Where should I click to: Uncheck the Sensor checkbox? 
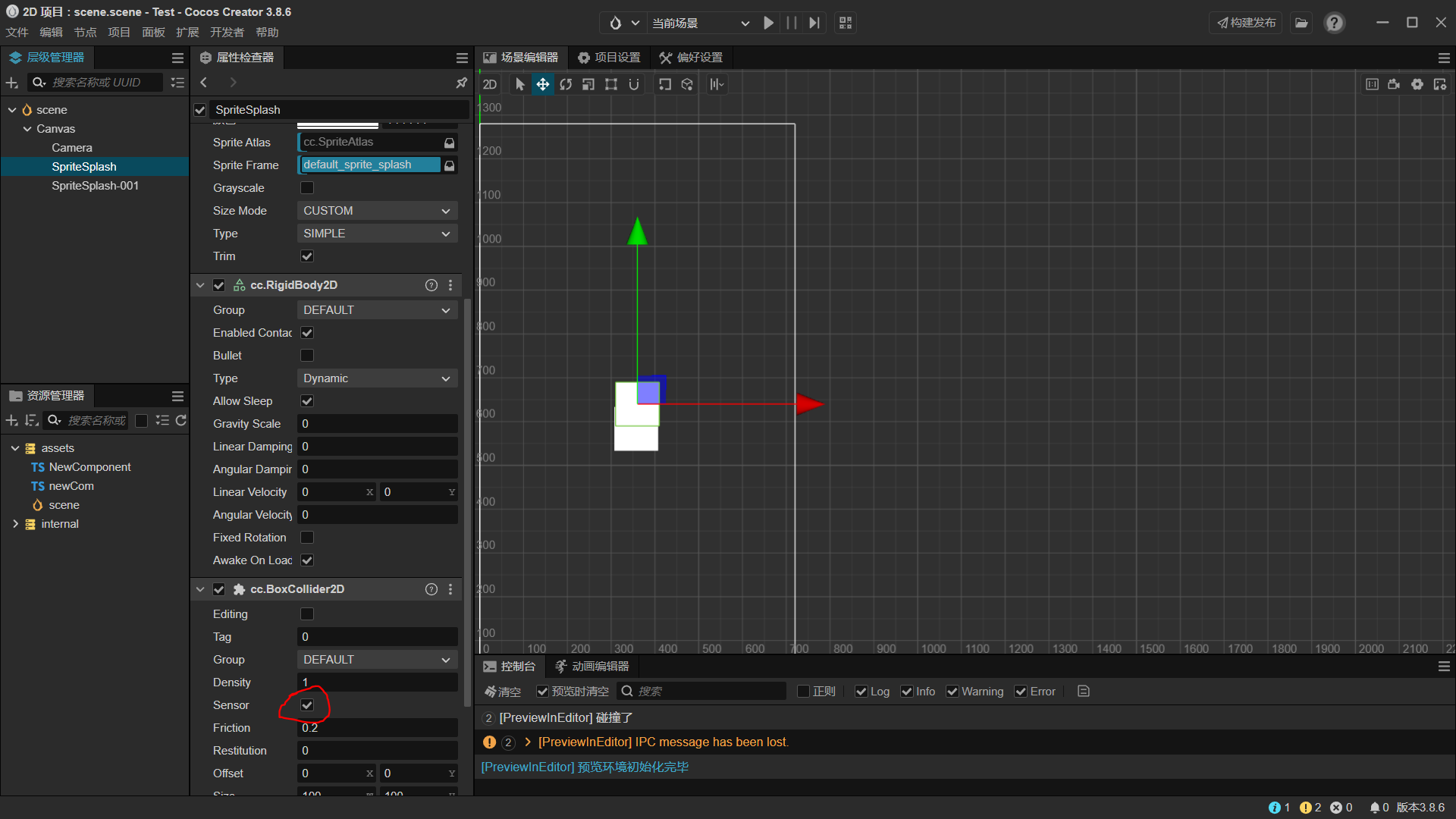click(307, 705)
